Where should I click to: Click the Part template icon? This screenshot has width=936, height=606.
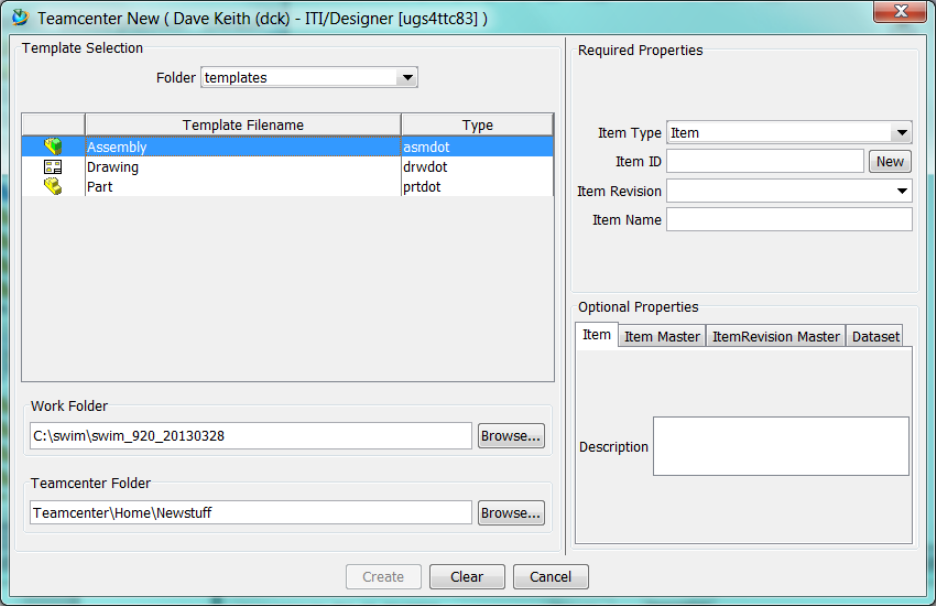[x=53, y=187]
